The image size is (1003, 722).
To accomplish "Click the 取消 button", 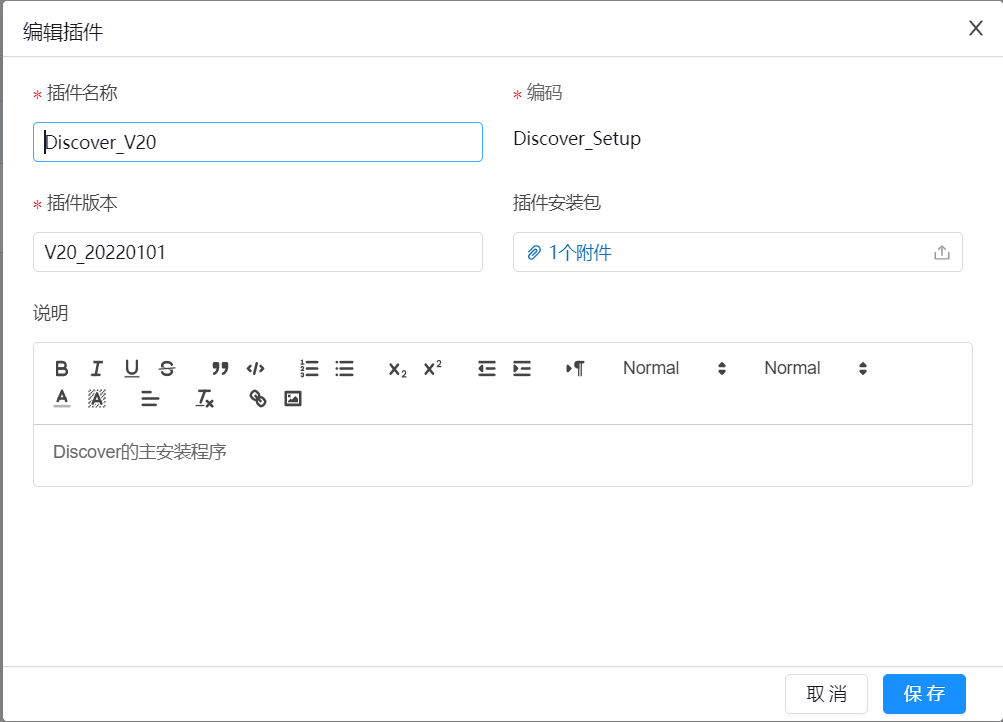I will [x=826, y=694].
